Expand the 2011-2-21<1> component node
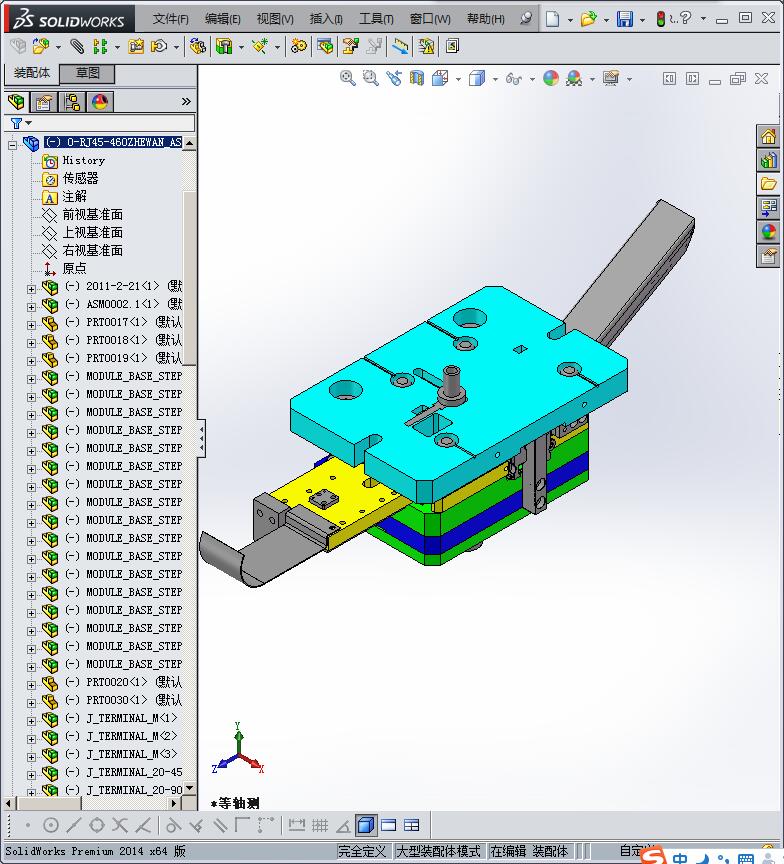Screen dimensions: 784x864 click(31, 289)
